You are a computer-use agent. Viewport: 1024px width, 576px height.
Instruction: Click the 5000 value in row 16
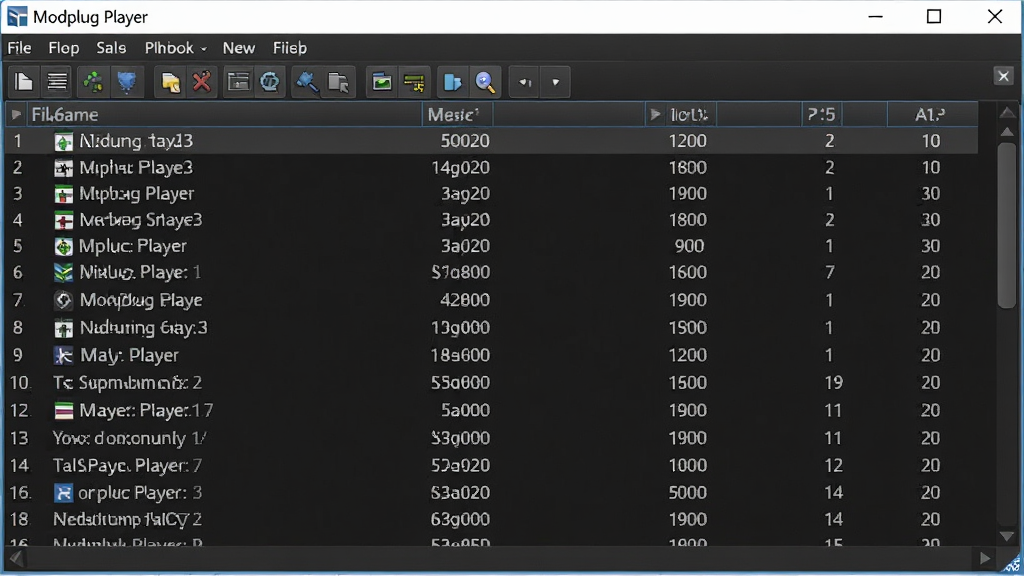687,493
